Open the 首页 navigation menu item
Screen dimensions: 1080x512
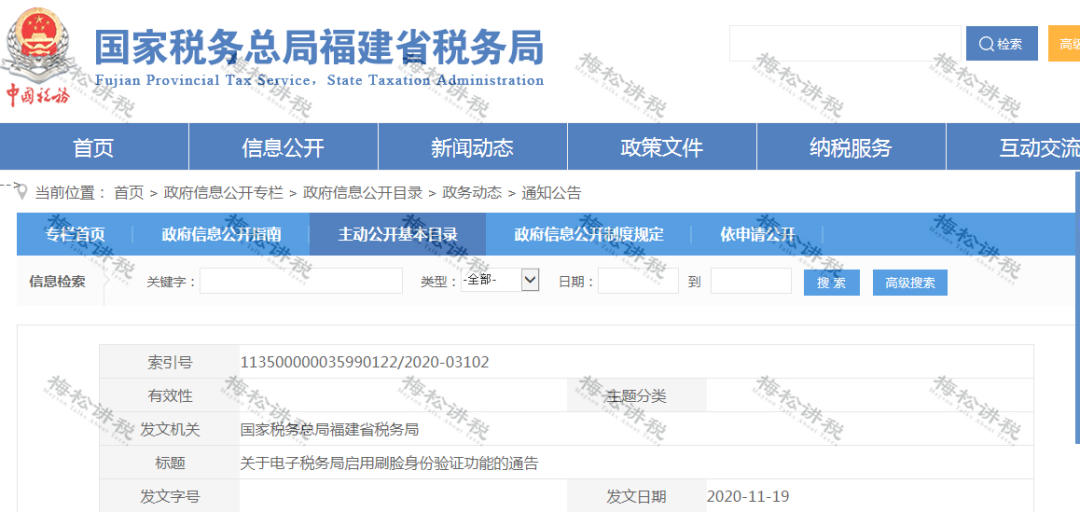[x=94, y=147]
